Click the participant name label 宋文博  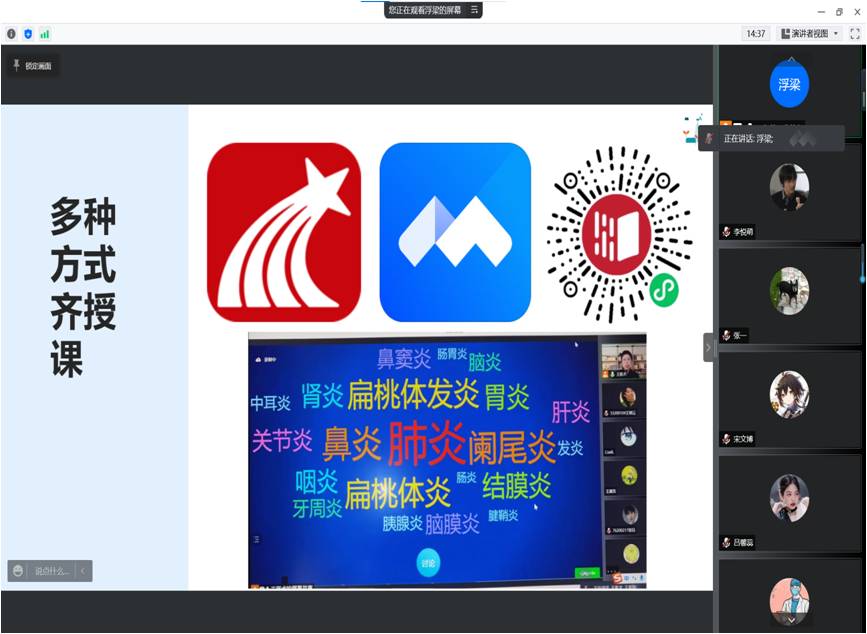[x=743, y=439]
